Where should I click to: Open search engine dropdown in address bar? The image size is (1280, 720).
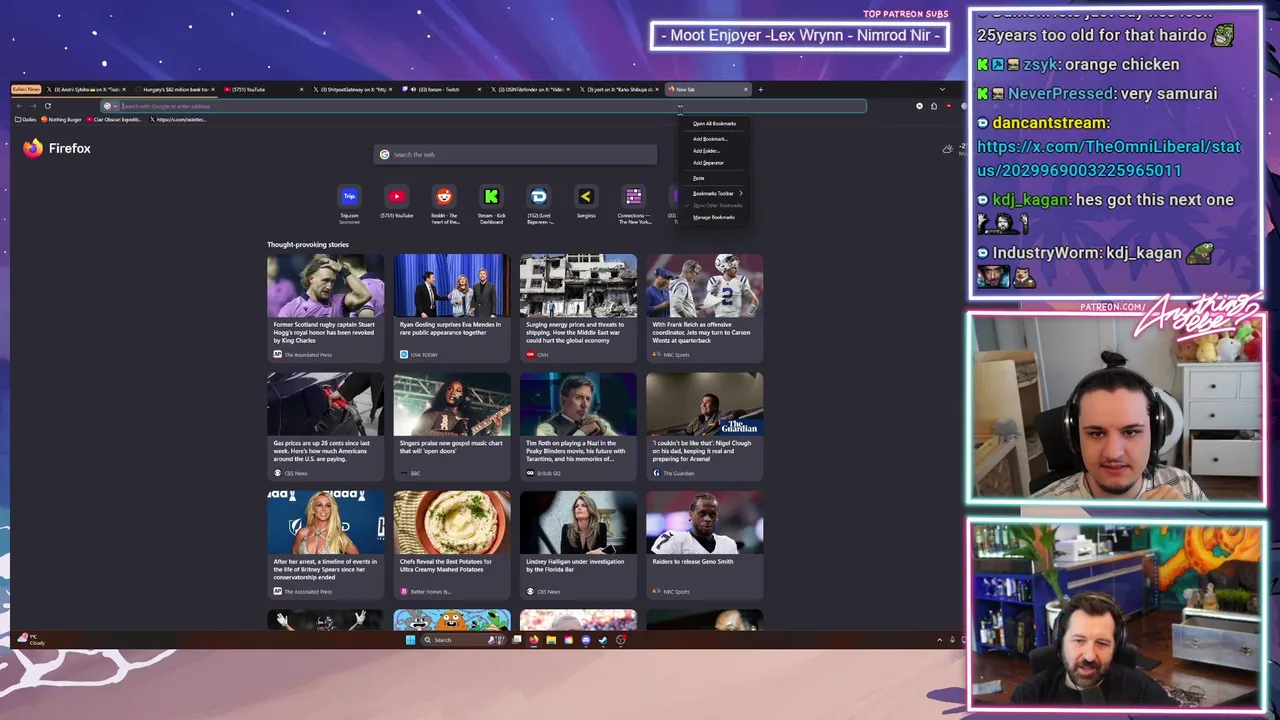point(110,106)
